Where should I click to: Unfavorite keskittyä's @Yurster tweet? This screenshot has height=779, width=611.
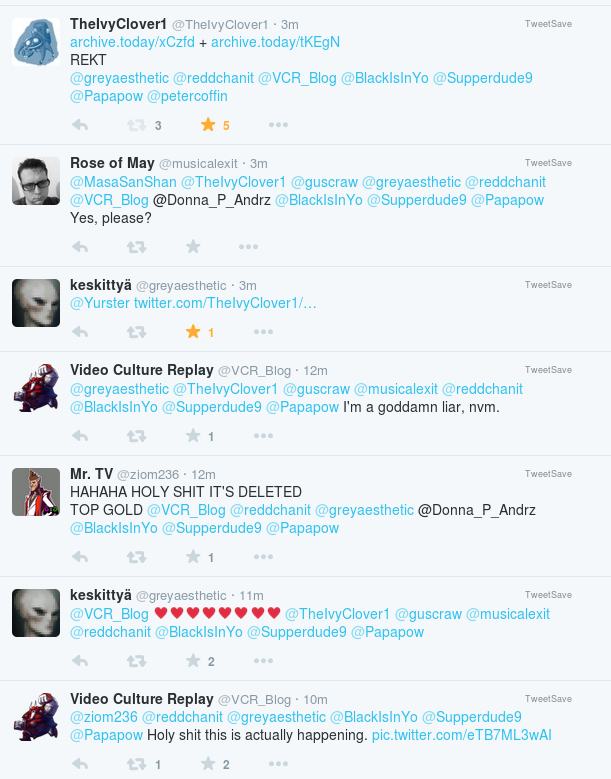coord(193,331)
